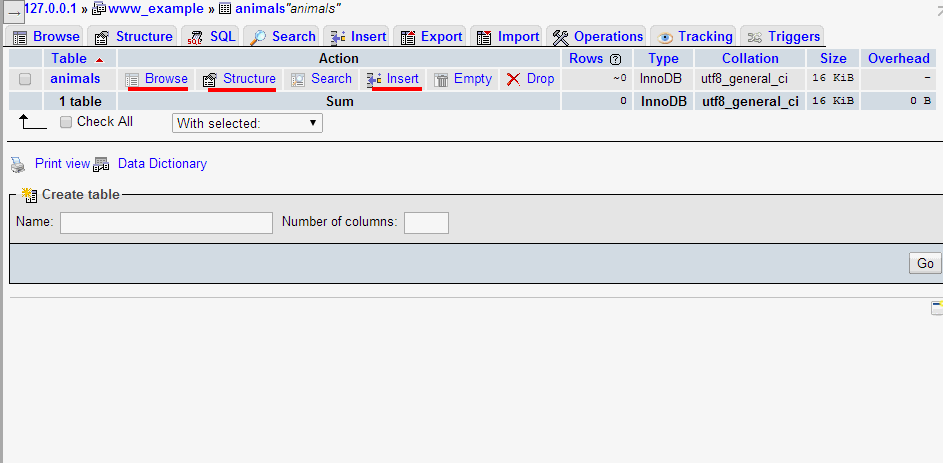The width and height of the screenshot is (943, 463).
Task: Click the printer icon
Action: click(x=18, y=165)
